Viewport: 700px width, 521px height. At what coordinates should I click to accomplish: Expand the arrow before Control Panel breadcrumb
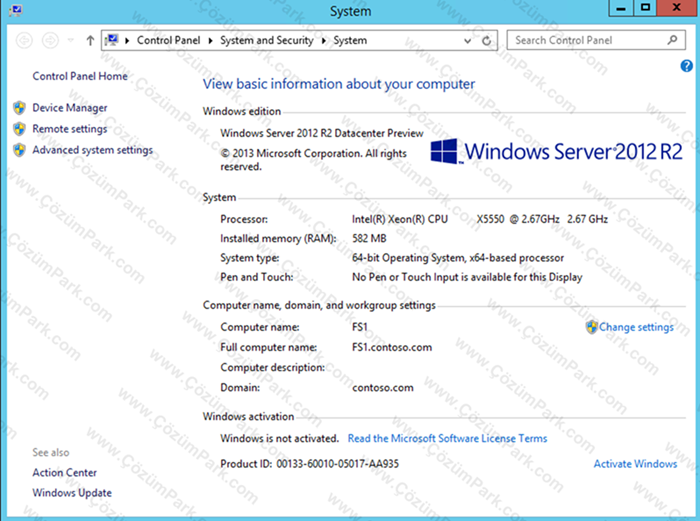point(127,41)
